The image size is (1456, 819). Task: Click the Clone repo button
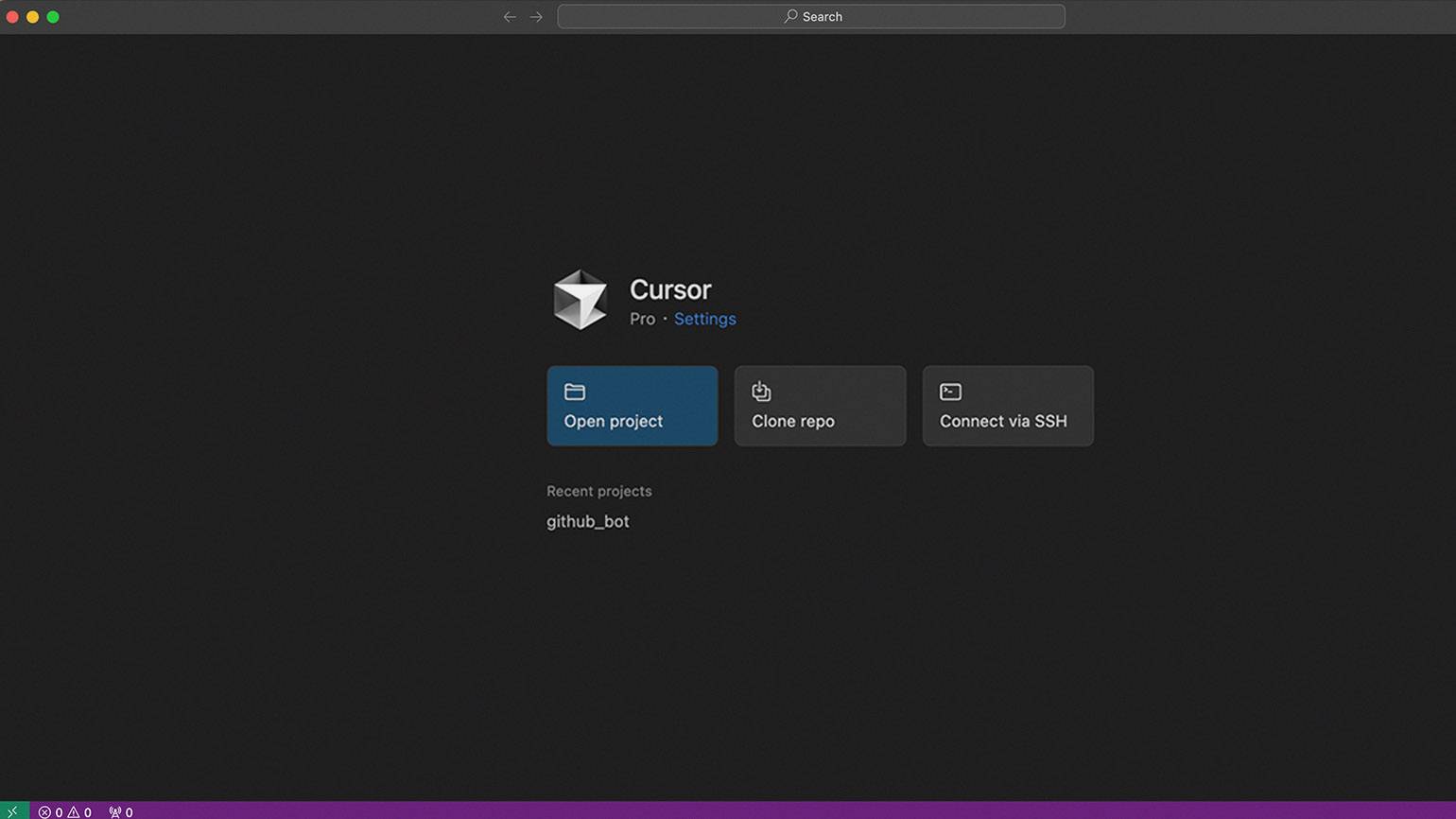click(820, 406)
